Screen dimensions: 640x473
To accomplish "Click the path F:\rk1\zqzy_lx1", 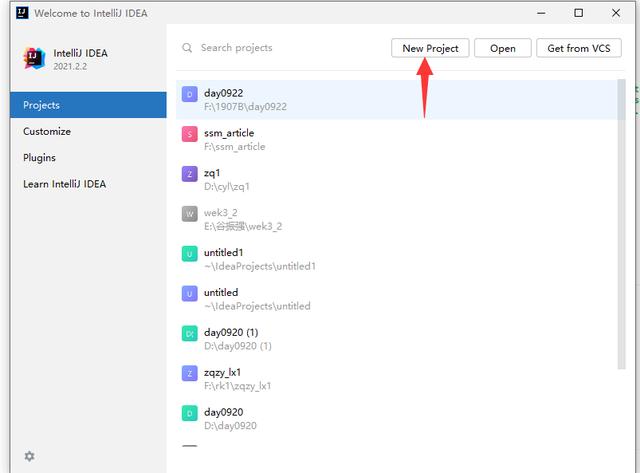I will pos(238,386).
